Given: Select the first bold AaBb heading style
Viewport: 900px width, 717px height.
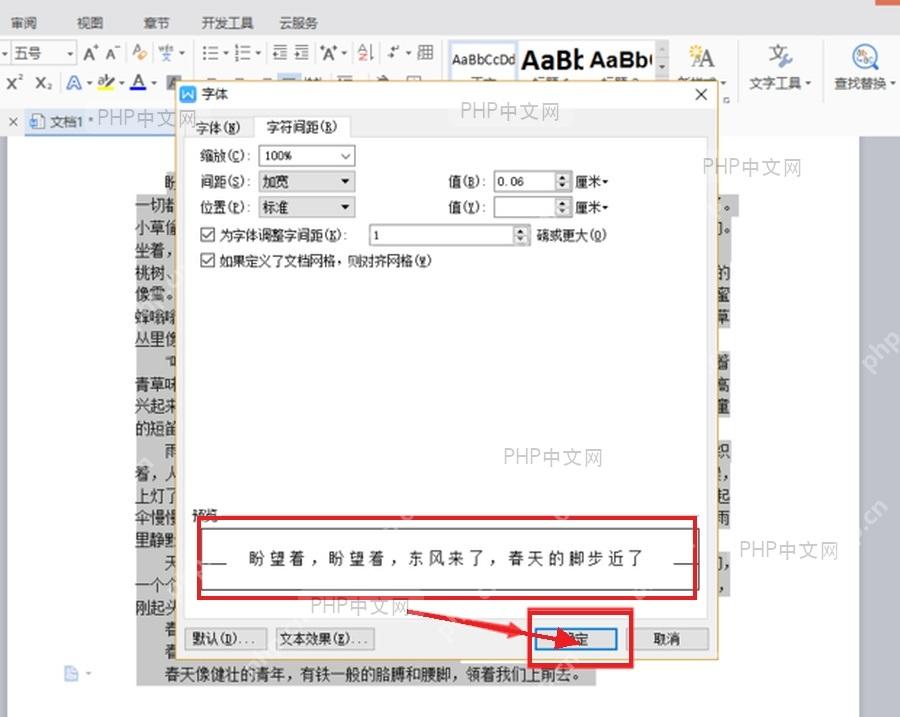Looking at the screenshot, I should pos(552,60).
